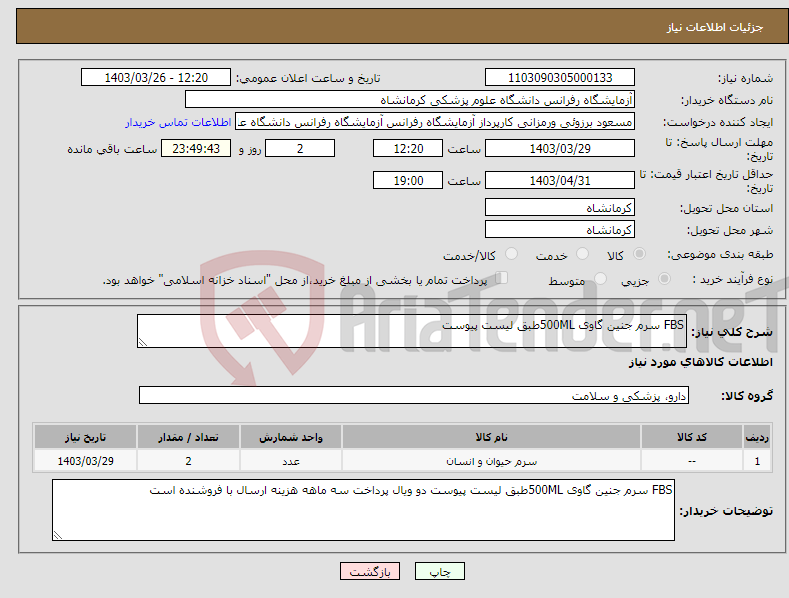
Task: Click the استان محل تحویل field کرمانشاه
Action: click(x=560, y=207)
